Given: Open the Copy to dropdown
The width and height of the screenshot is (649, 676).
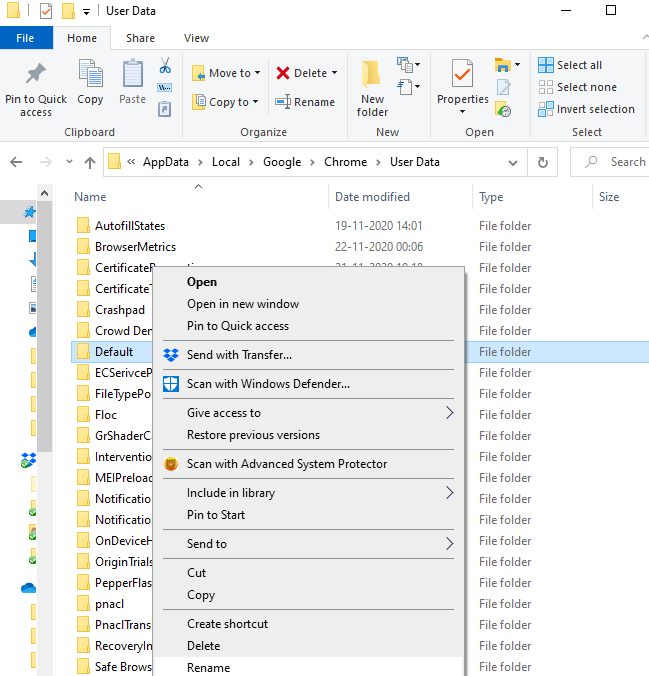Looking at the screenshot, I should [x=225, y=102].
